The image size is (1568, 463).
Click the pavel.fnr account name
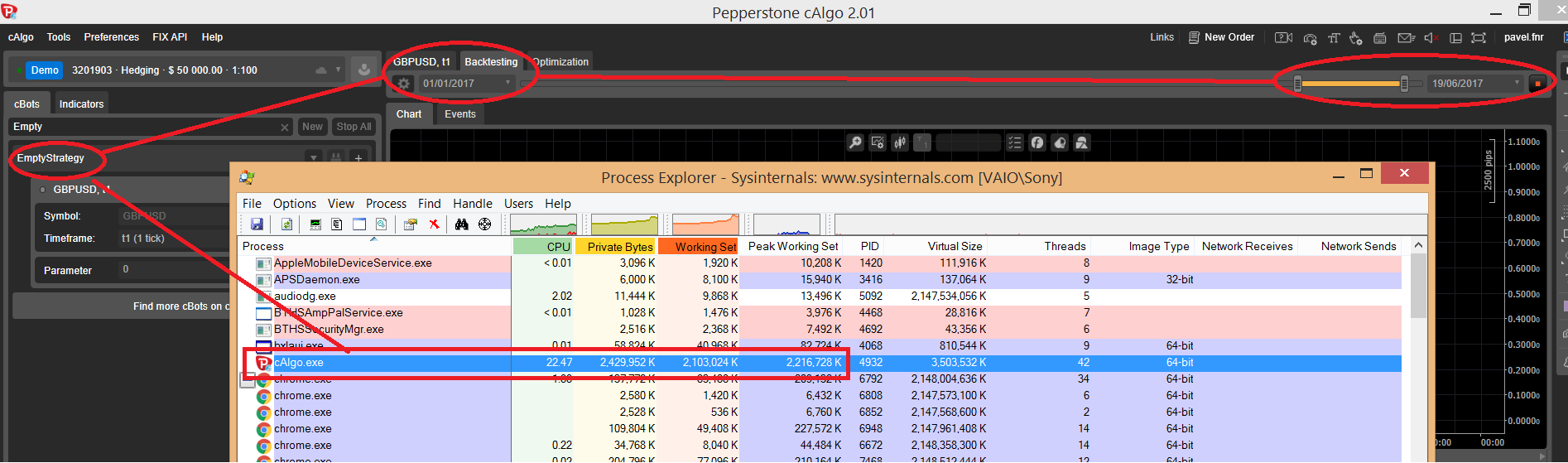coord(1523,37)
